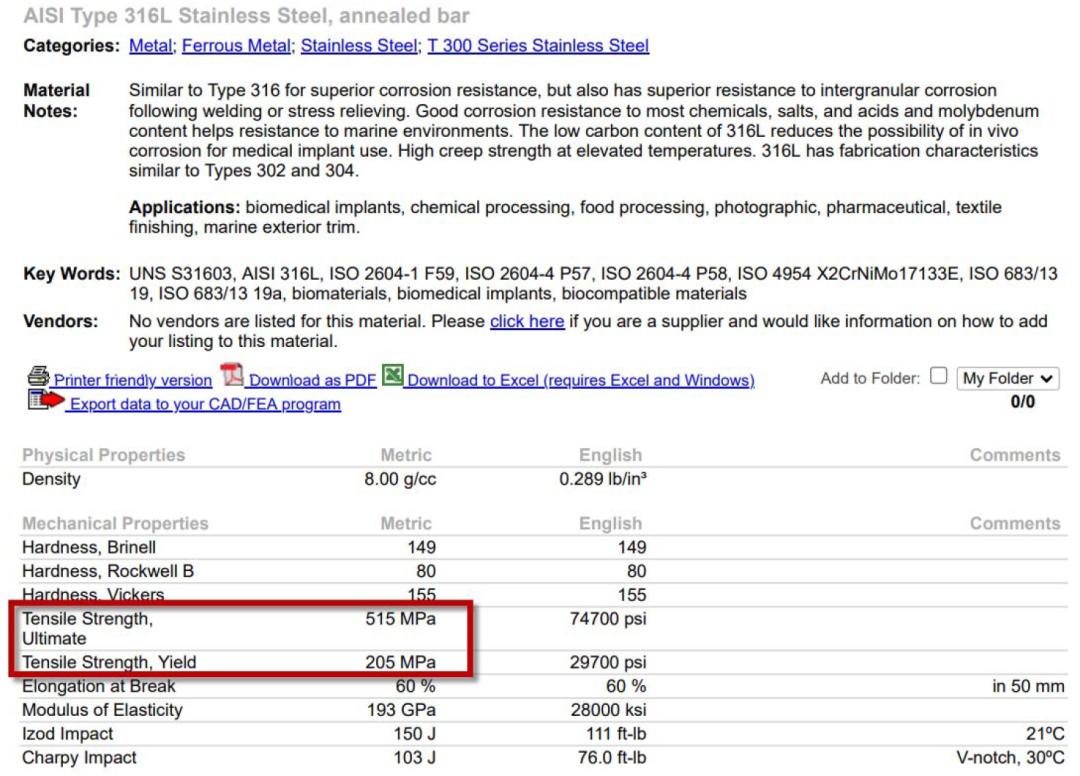This screenshot has height=776, width=1080.
Task: Select the 74700 psi value
Action: [x=608, y=619]
